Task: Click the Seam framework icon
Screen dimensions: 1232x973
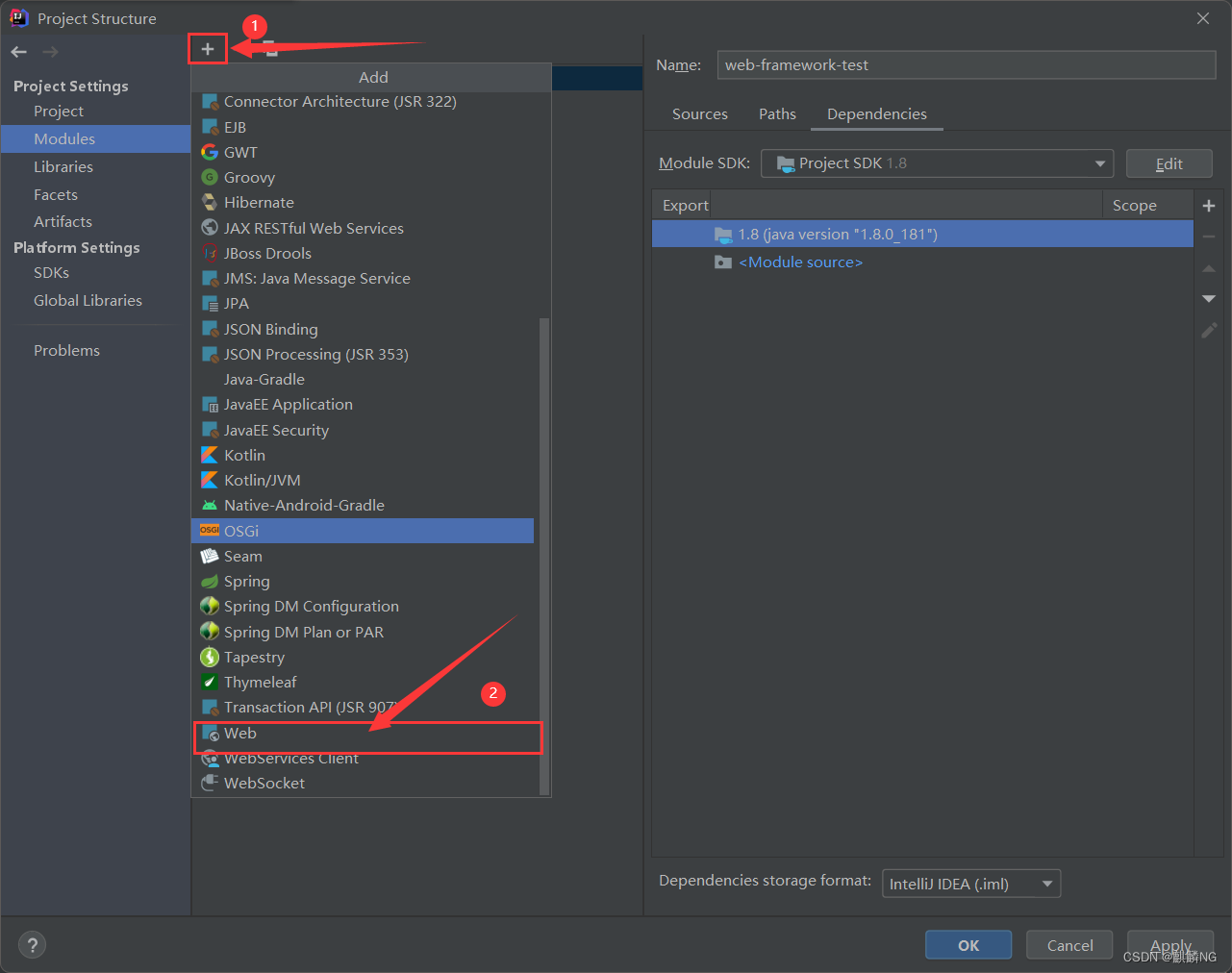Action: tap(210, 556)
